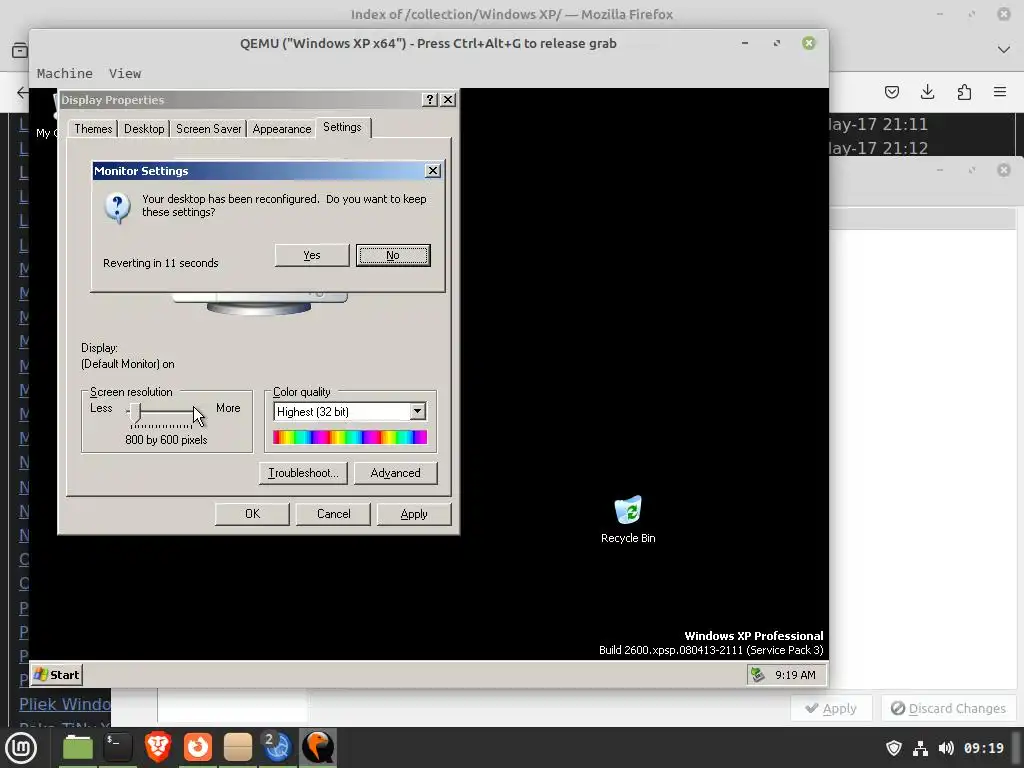Open the Linux Mint start menu

tap(22, 747)
